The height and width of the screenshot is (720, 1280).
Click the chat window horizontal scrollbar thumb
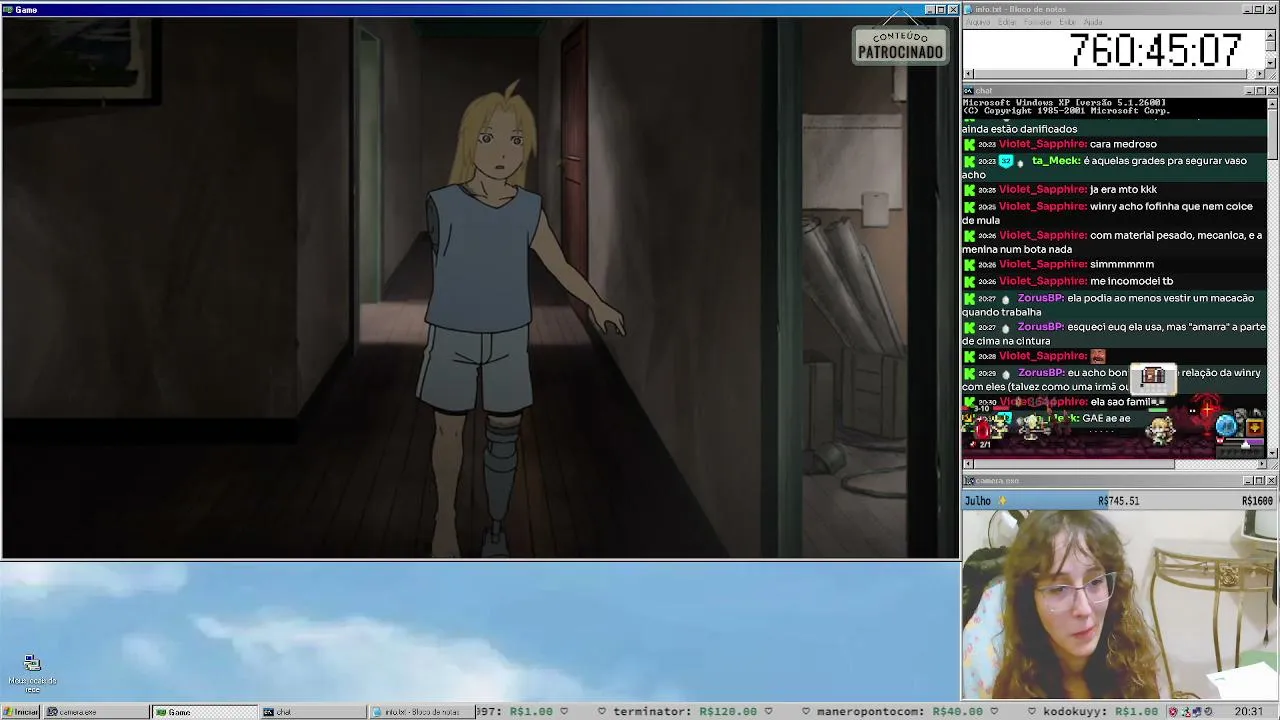1074,464
